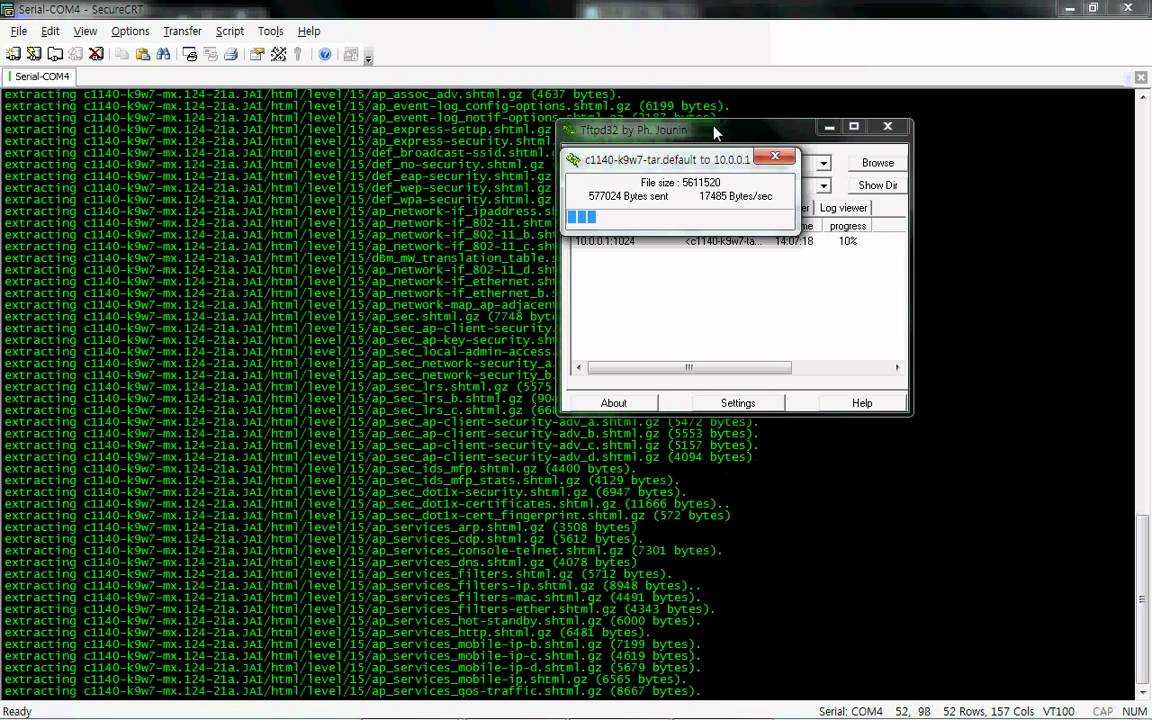Click the transfer popup title icon
Image resolution: width=1152 pixels, height=720 pixels.
(574, 159)
